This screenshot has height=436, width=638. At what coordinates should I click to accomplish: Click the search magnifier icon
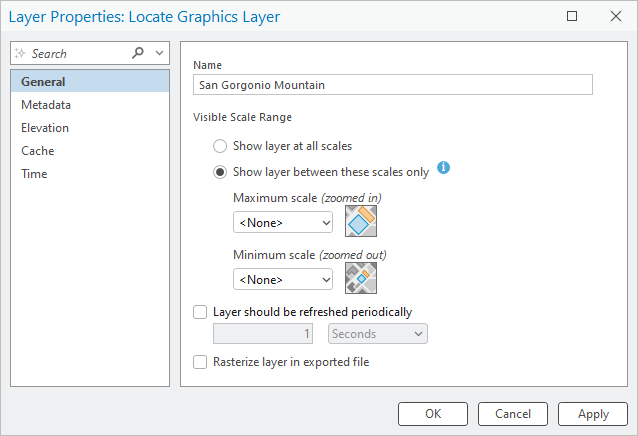[138, 53]
